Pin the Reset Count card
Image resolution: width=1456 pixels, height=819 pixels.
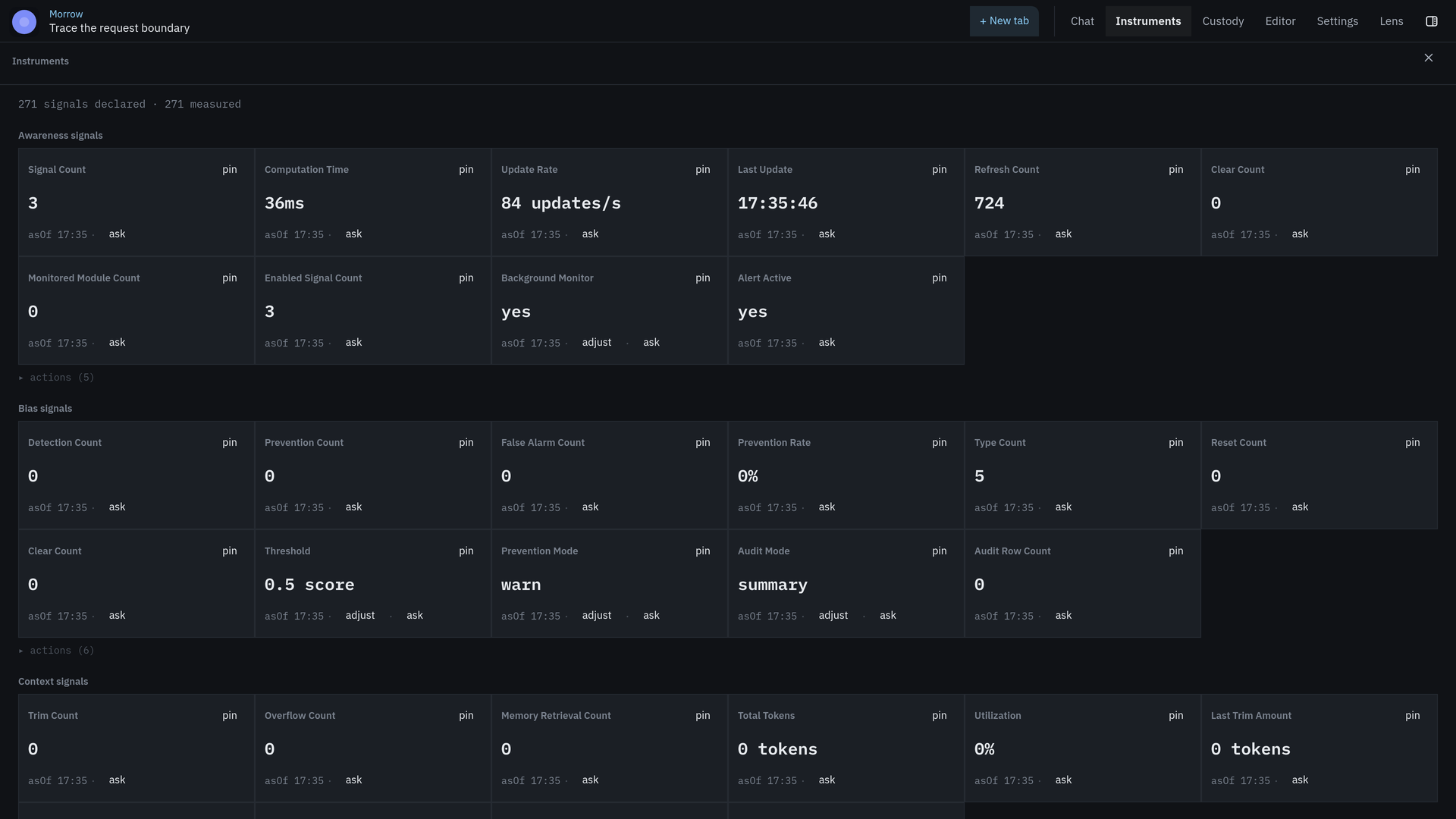[x=1413, y=442]
